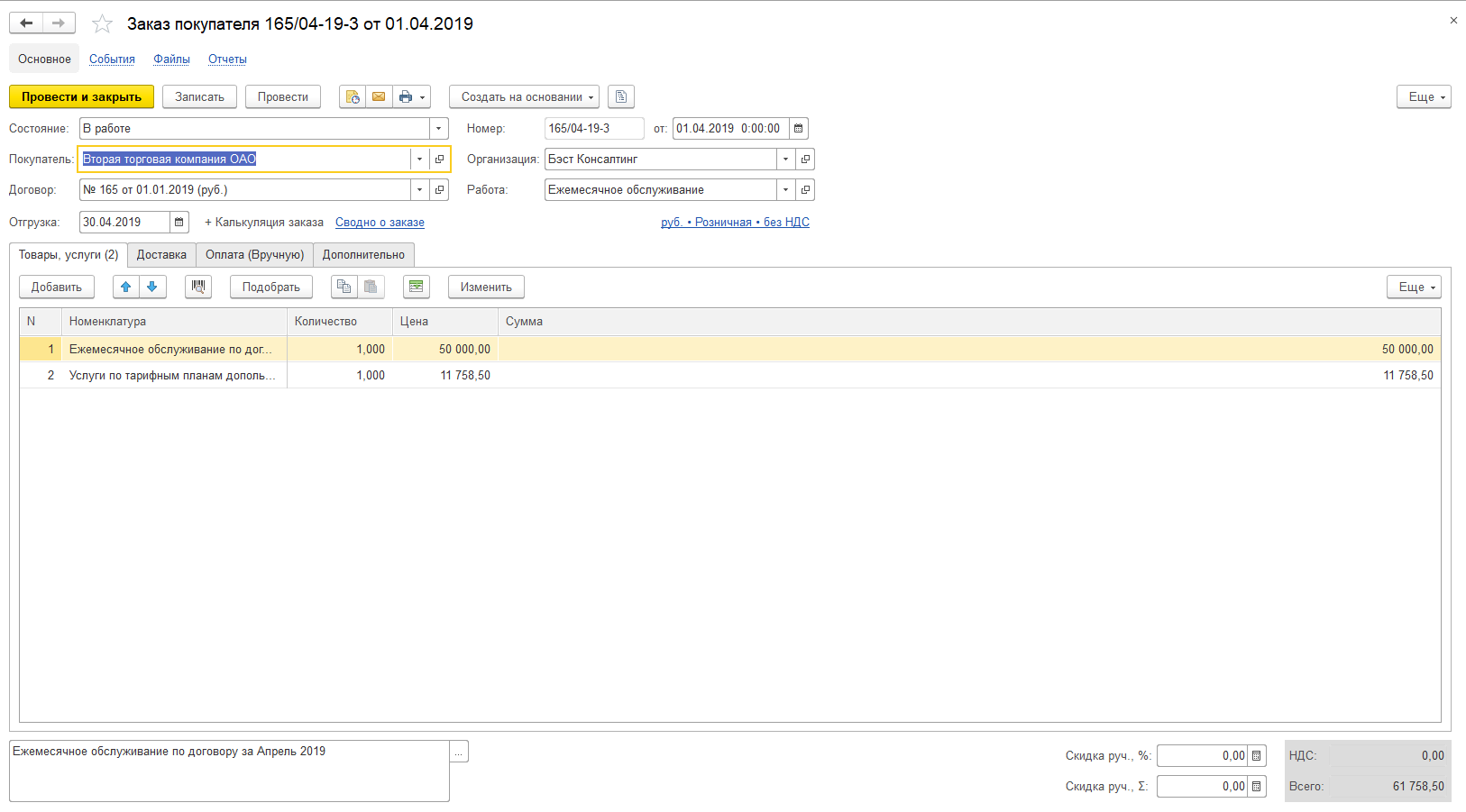Screen dimensions: 1466x812
Task: Switch to the События section
Action: tap(112, 59)
